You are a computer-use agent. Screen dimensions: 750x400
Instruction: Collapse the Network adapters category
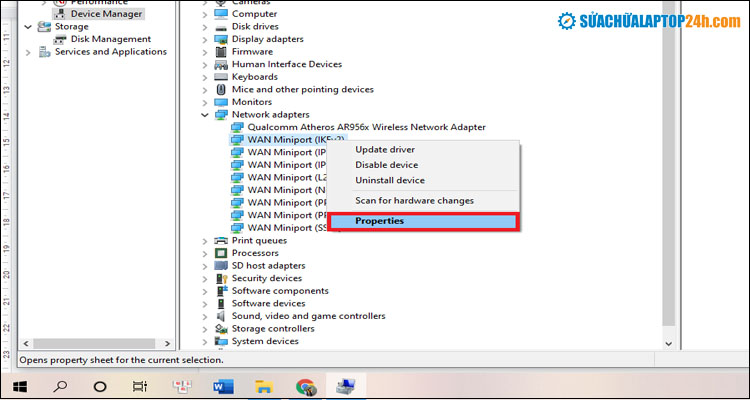206,115
